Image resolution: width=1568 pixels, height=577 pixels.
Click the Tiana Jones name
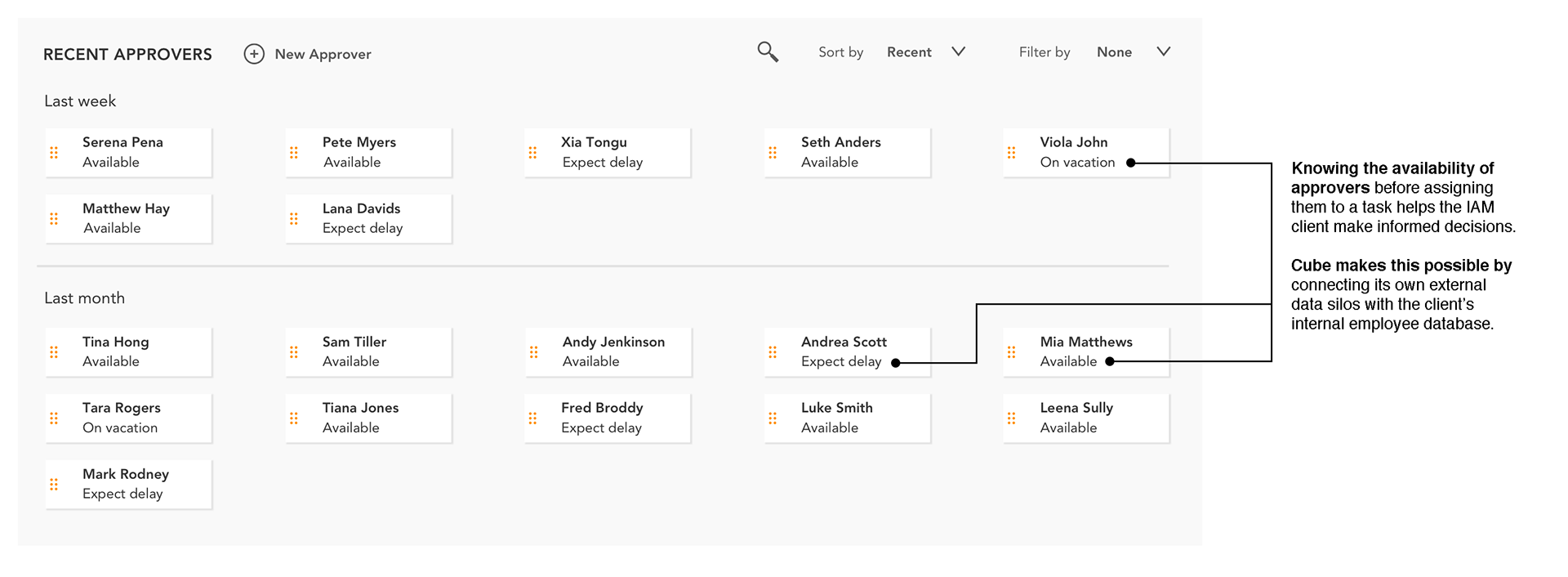click(361, 408)
